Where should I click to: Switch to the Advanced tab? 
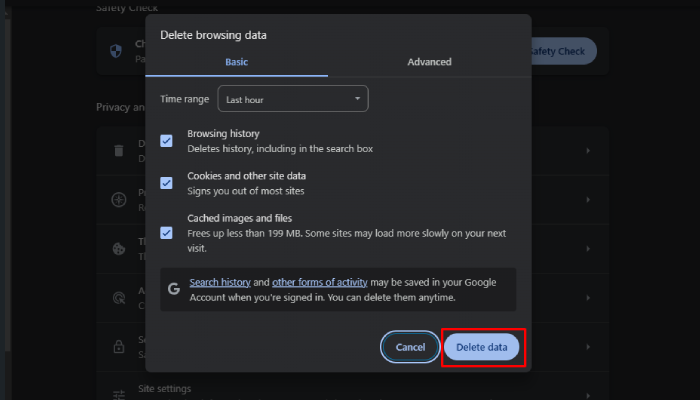point(429,62)
